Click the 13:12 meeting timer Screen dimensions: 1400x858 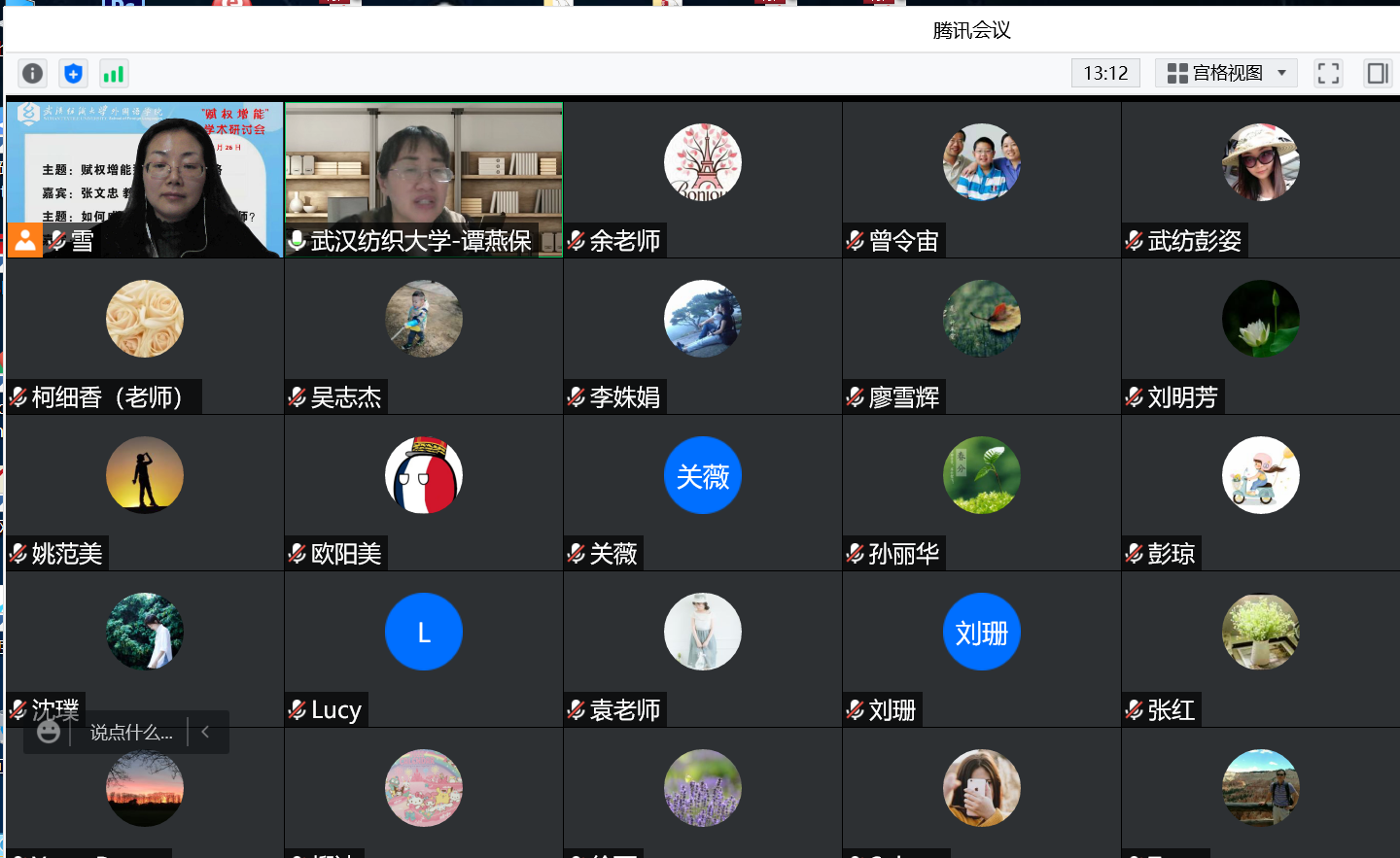tap(1105, 74)
